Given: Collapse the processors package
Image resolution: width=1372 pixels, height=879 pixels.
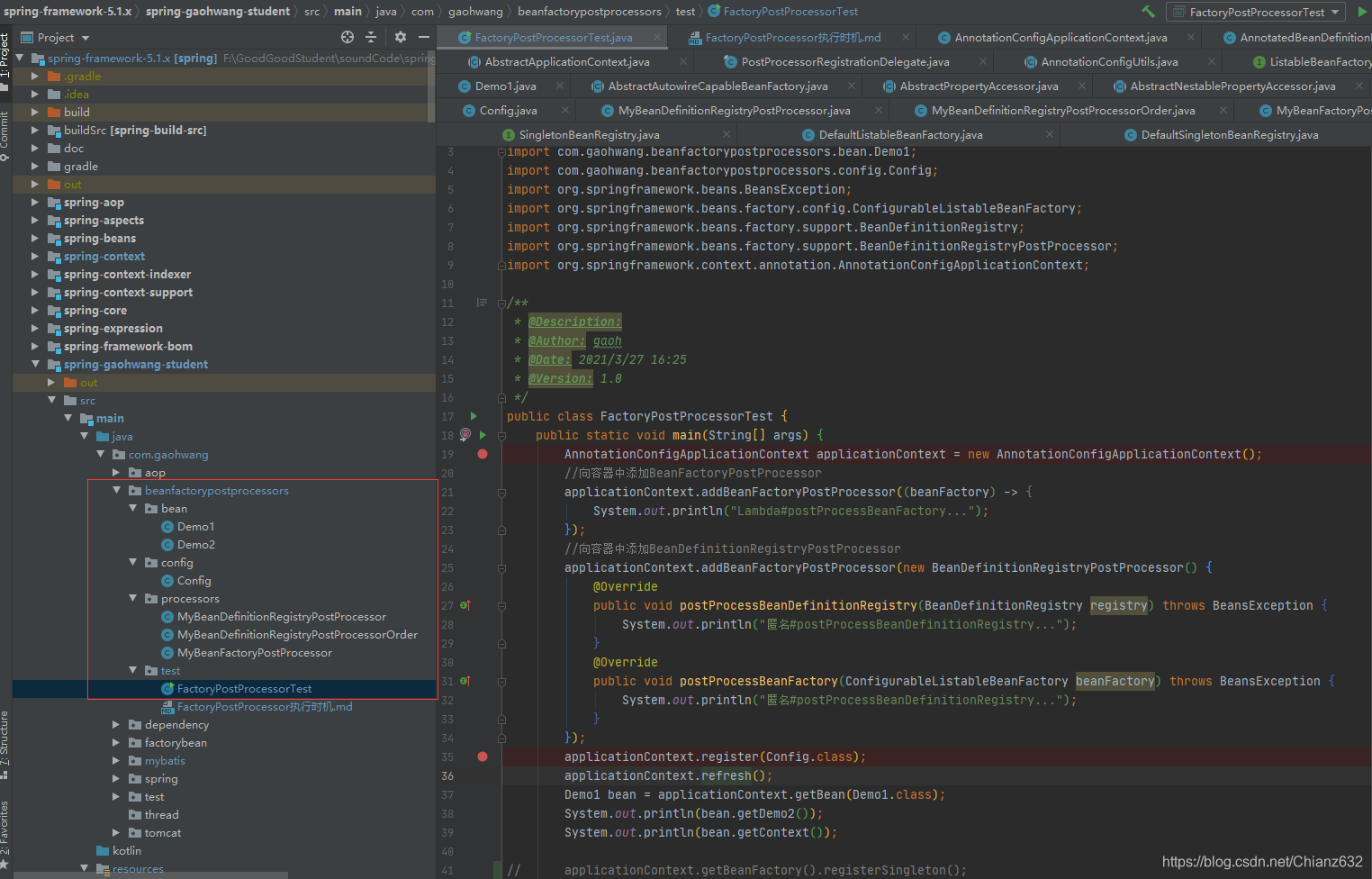Looking at the screenshot, I should tap(132, 598).
